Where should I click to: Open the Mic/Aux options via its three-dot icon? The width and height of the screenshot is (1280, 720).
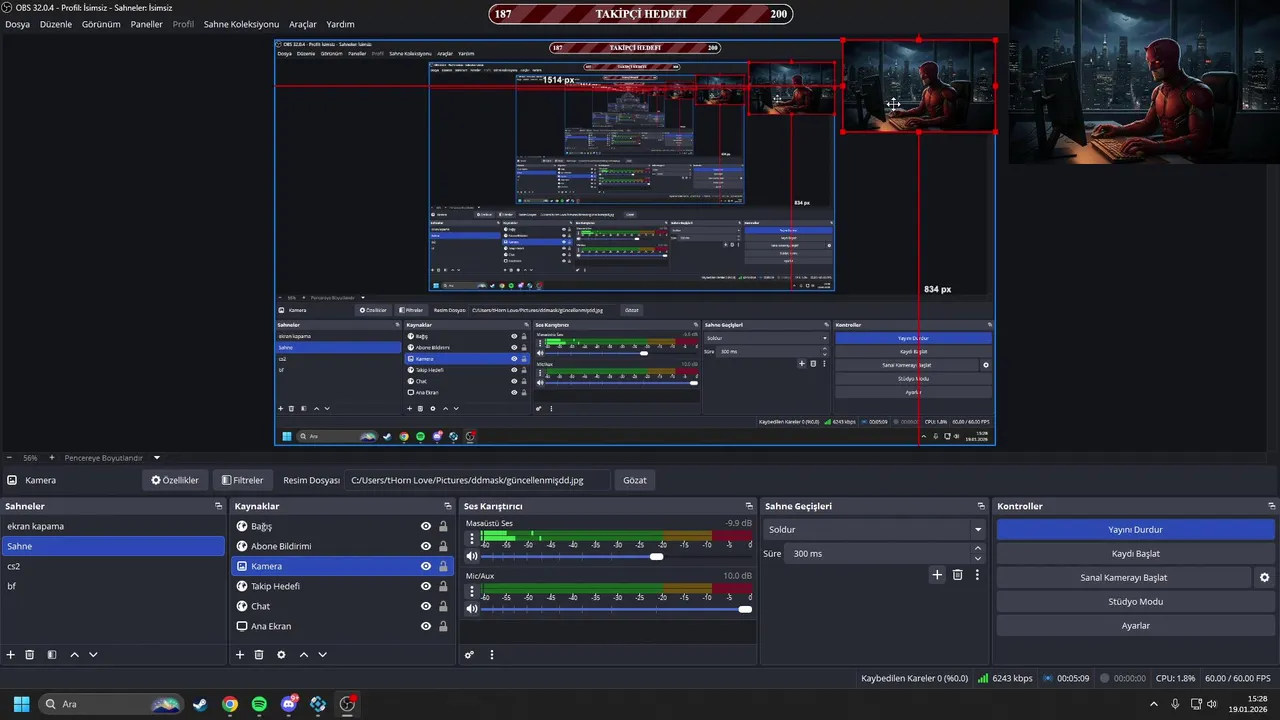pos(472,591)
